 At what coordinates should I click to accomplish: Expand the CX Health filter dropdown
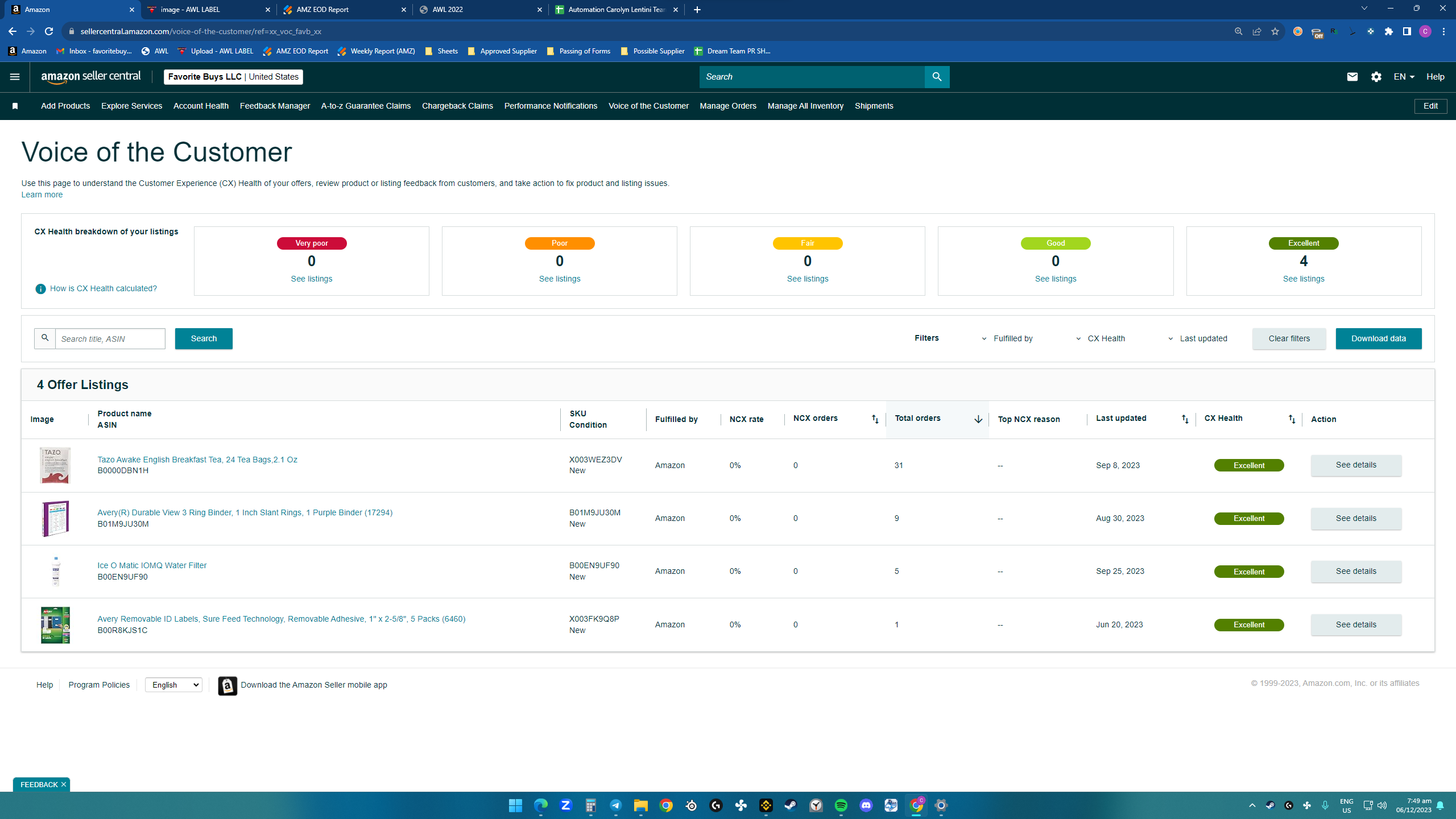[x=1101, y=338]
